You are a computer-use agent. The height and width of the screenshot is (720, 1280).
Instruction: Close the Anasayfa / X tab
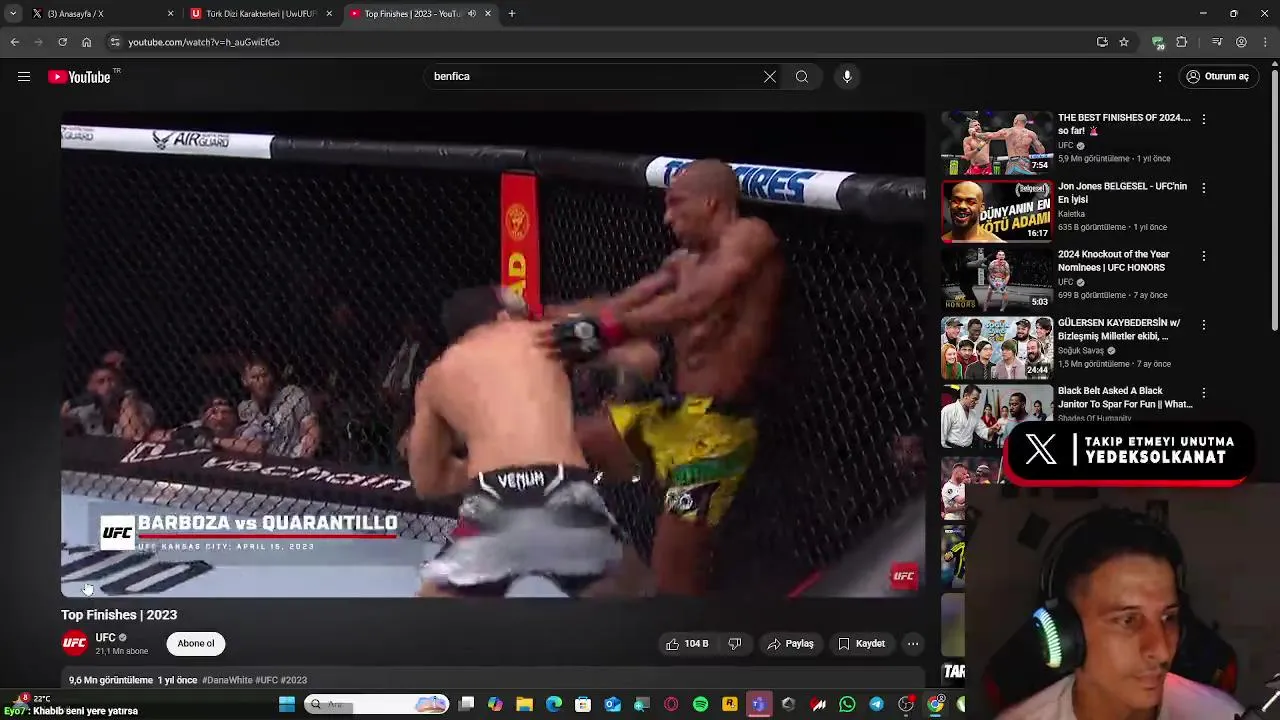[x=170, y=14]
